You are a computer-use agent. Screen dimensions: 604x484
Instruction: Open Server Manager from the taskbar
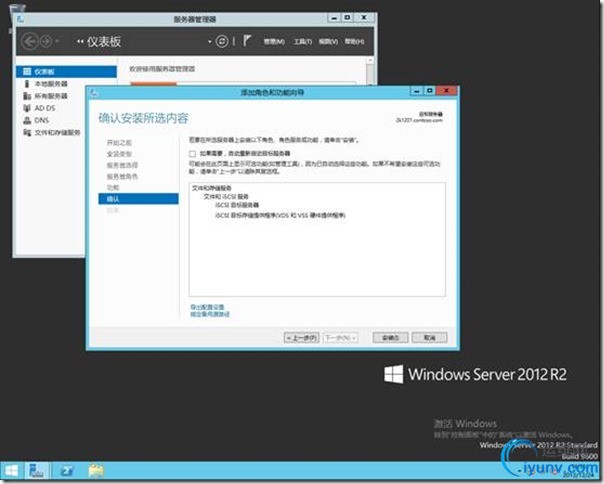(x=37, y=471)
